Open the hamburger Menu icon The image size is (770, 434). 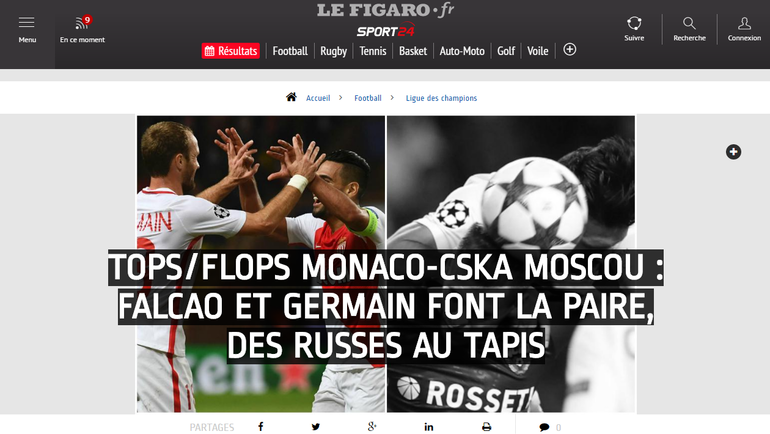(x=27, y=23)
